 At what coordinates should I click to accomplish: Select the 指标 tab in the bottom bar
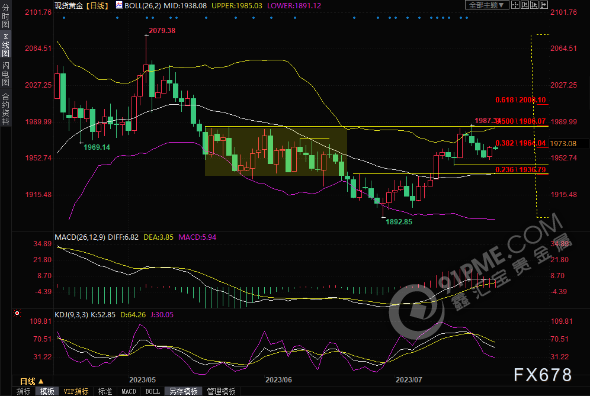click(x=23, y=391)
